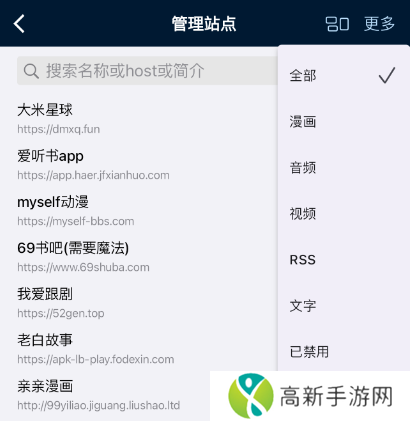
Task: Tap the back arrow icon
Action: 19,24
